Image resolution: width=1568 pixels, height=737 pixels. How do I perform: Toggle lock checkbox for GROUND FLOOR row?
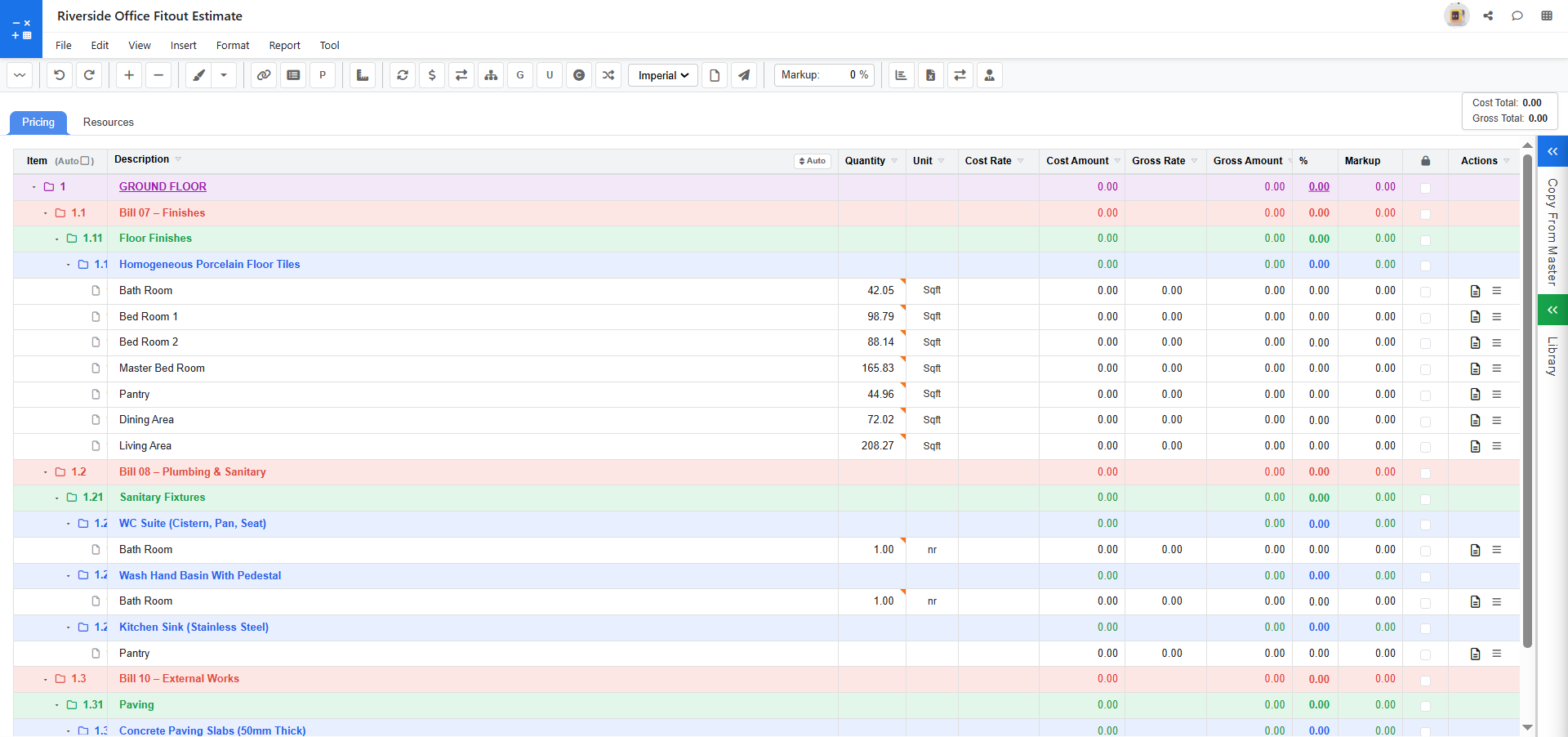click(x=1425, y=188)
